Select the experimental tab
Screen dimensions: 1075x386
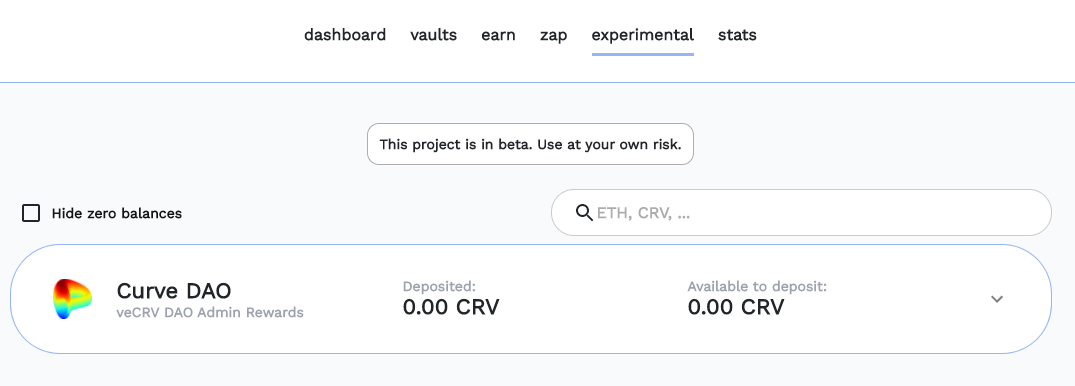642,34
